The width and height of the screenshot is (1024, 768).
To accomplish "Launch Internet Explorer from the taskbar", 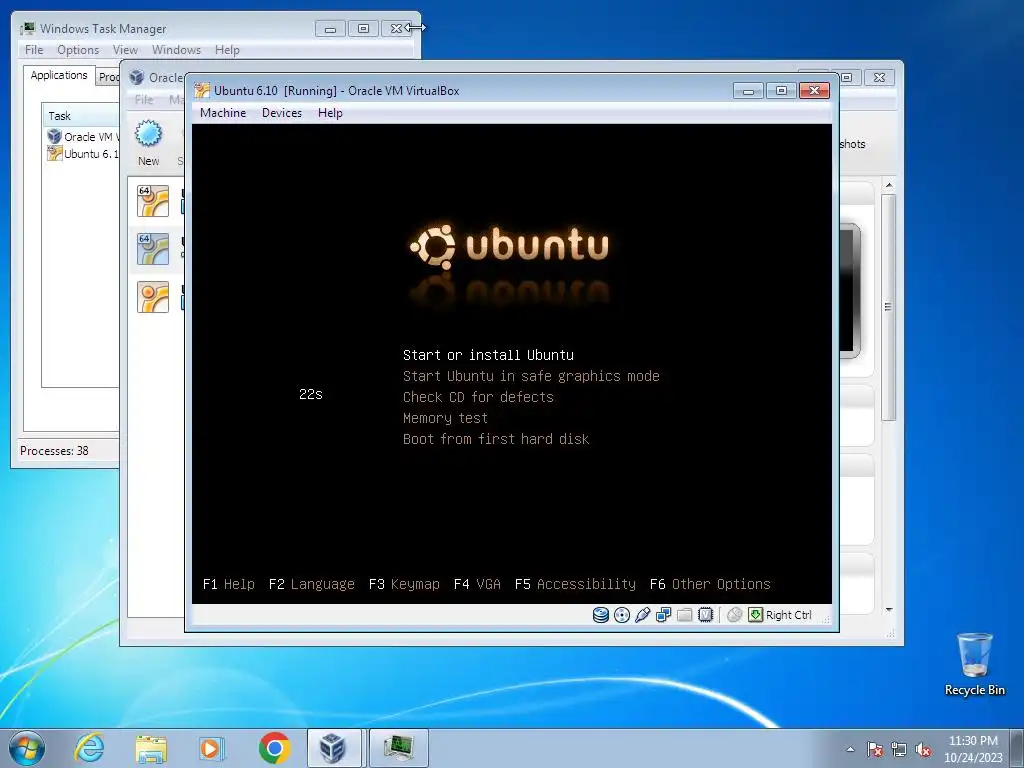I will coord(89,748).
